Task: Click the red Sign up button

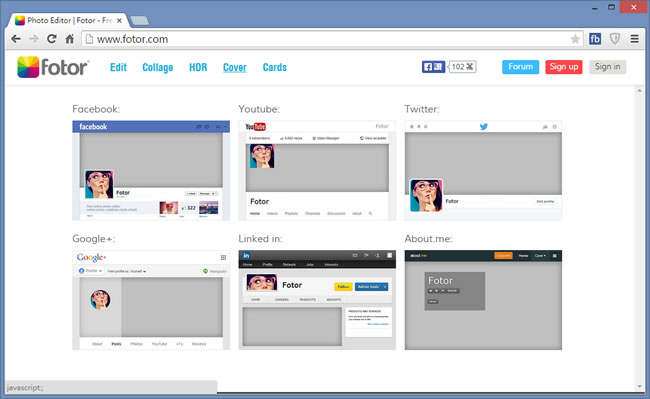Action: click(564, 67)
